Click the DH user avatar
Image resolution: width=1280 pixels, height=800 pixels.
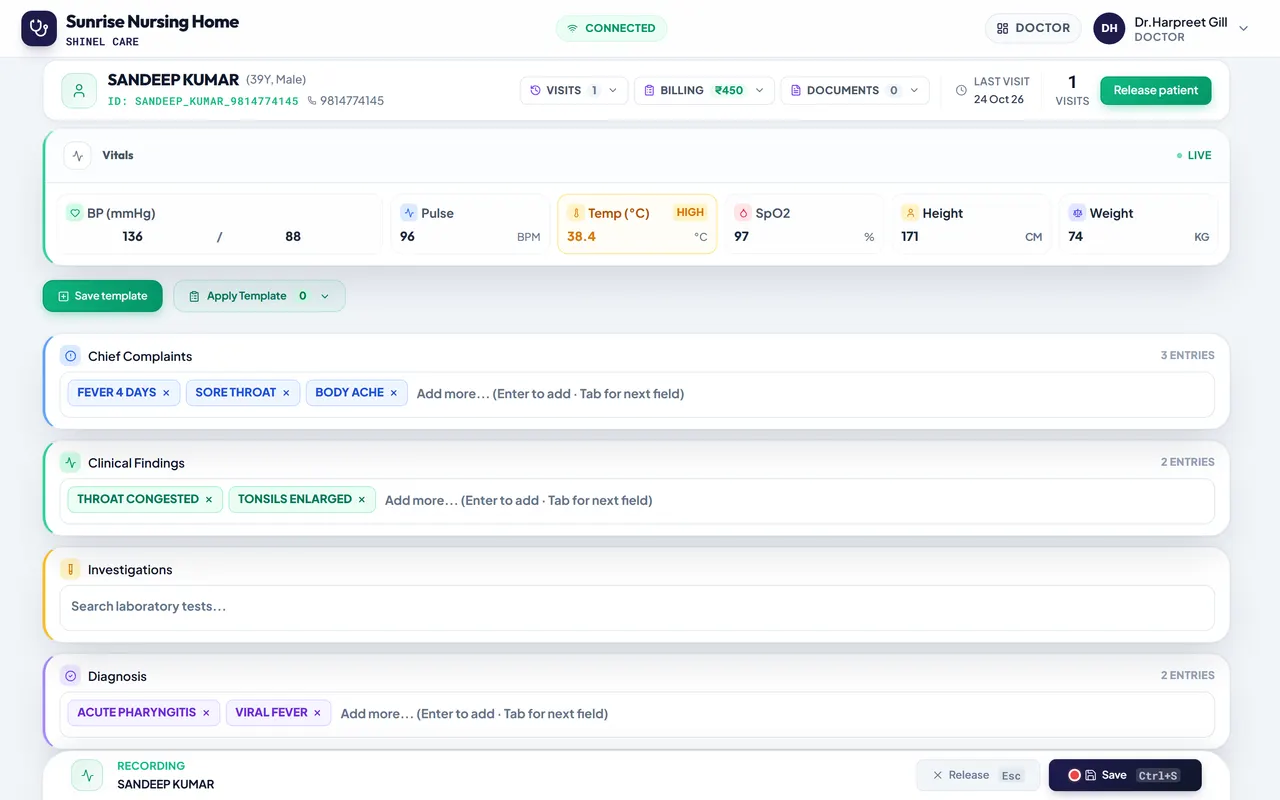[1109, 28]
